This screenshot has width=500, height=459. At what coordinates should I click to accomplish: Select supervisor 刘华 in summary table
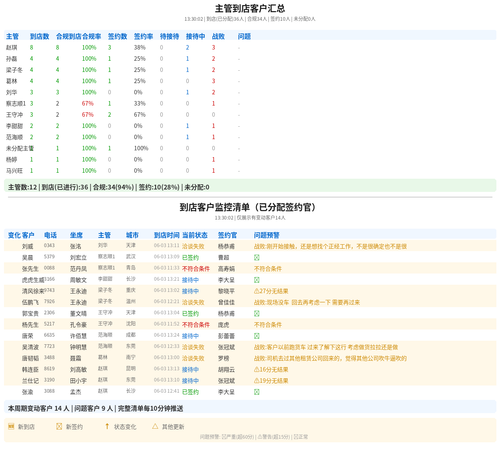tap(11, 92)
